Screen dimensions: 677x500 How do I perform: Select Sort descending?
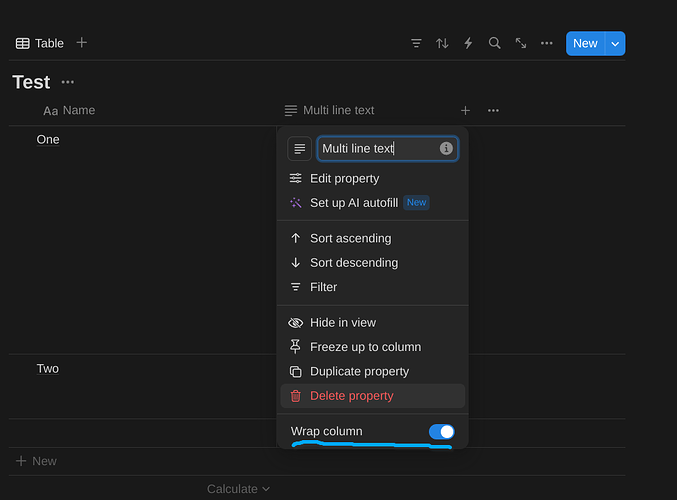373,263
